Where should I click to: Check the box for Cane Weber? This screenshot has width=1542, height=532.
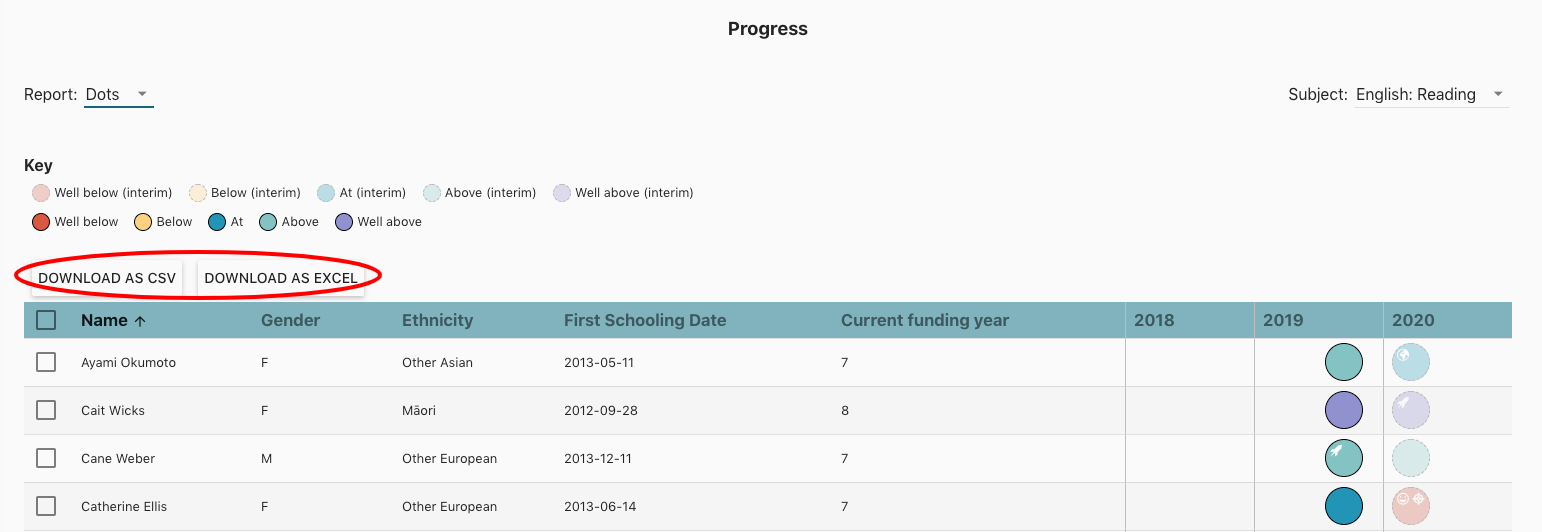(46, 458)
